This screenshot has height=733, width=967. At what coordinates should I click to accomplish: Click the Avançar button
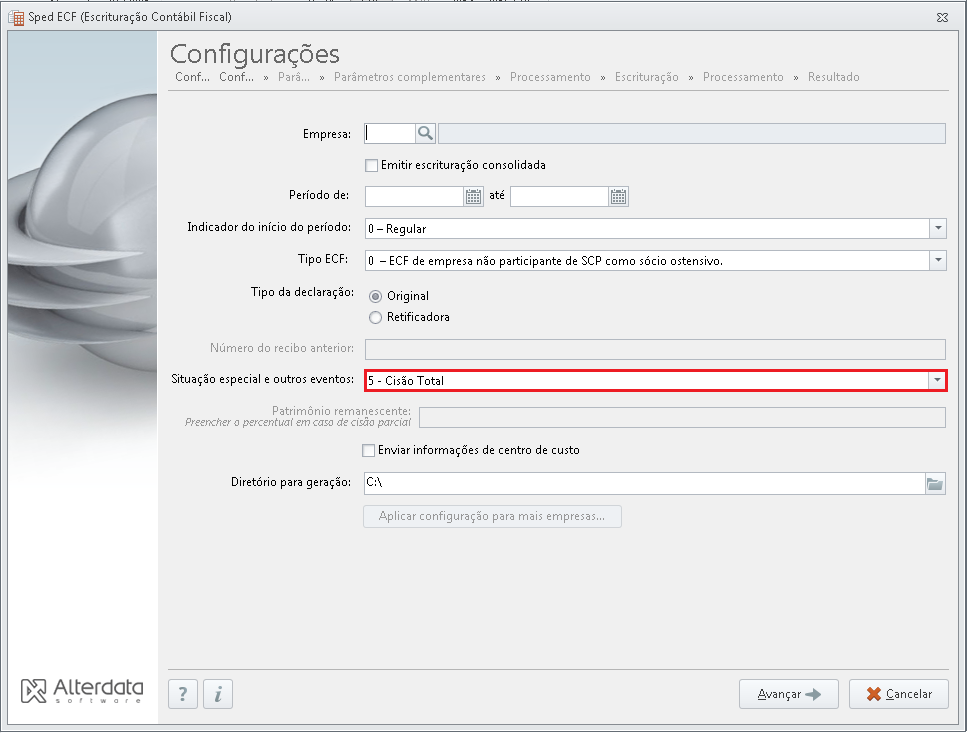(x=789, y=694)
